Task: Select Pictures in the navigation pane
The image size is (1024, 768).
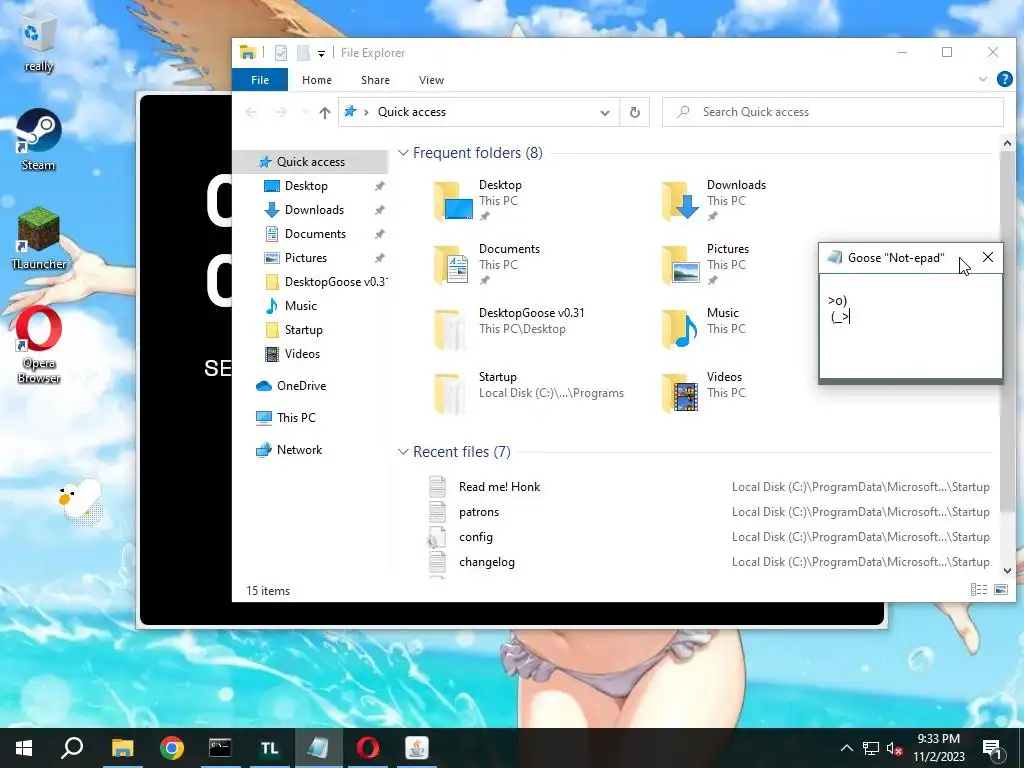Action: coord(306,257)
